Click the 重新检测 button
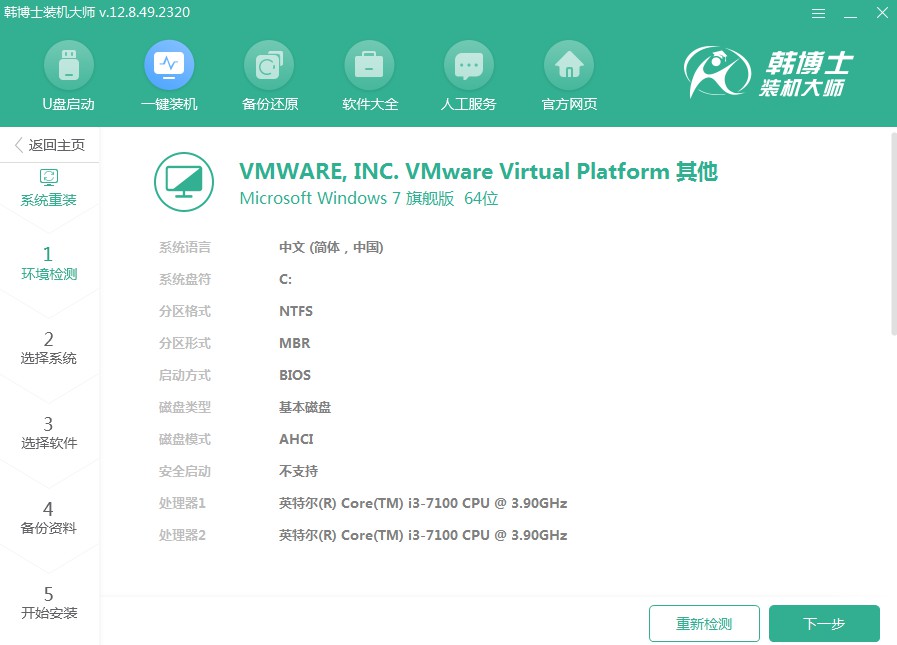Viewport: 897px width, 645px height. coord(704,623)
